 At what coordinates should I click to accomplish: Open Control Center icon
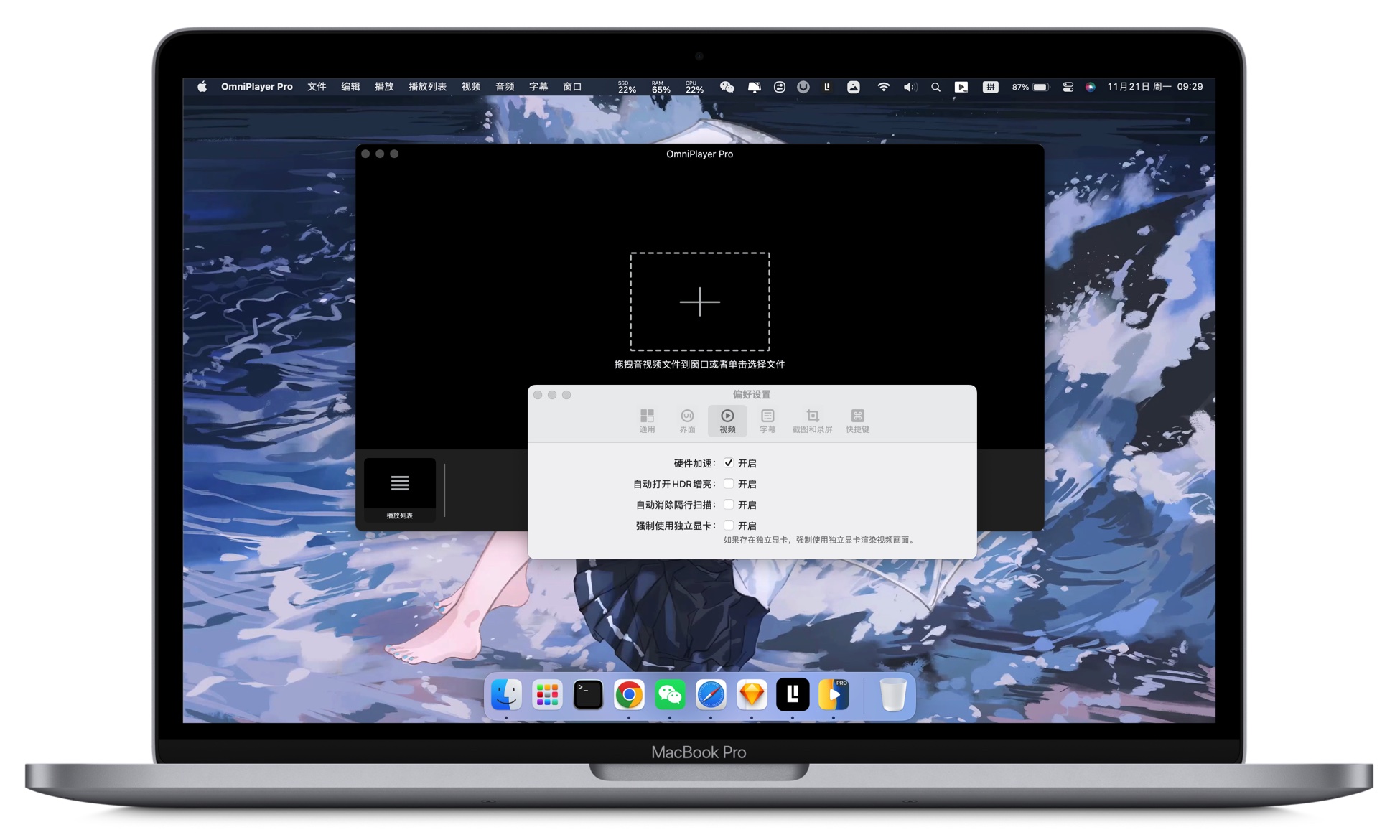1068,87
